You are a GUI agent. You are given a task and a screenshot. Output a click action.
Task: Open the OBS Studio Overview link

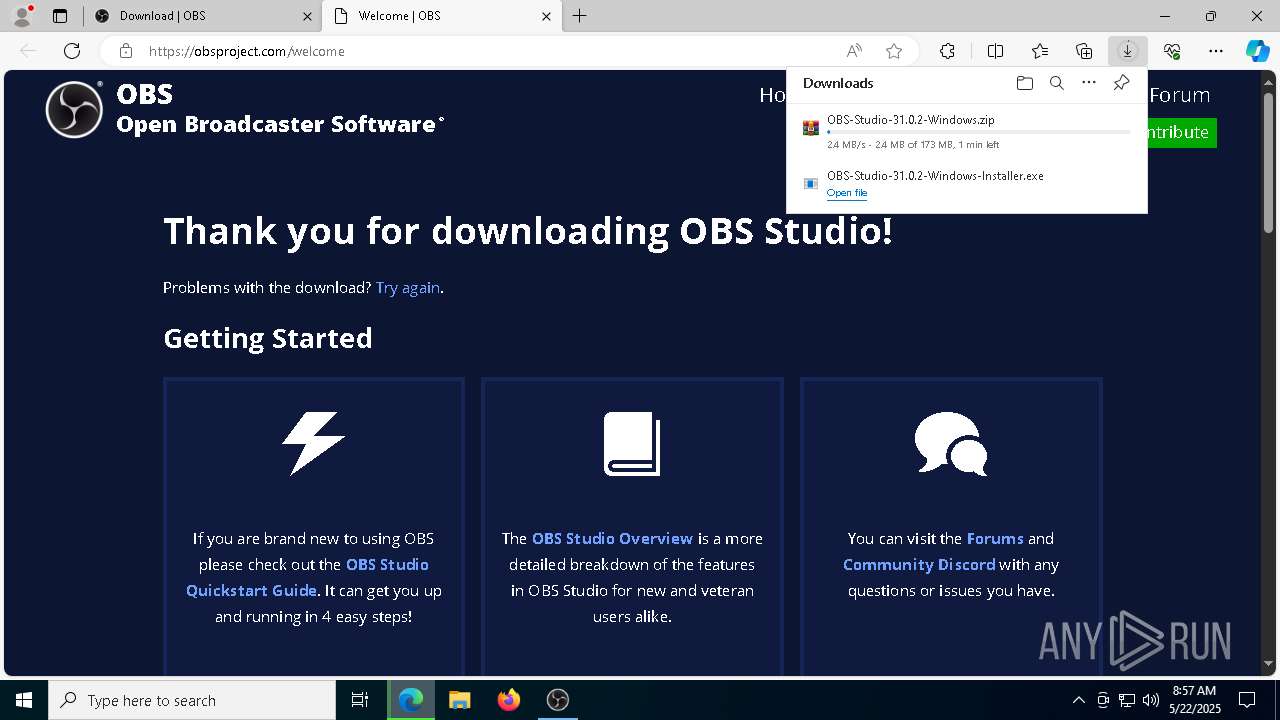612,539
